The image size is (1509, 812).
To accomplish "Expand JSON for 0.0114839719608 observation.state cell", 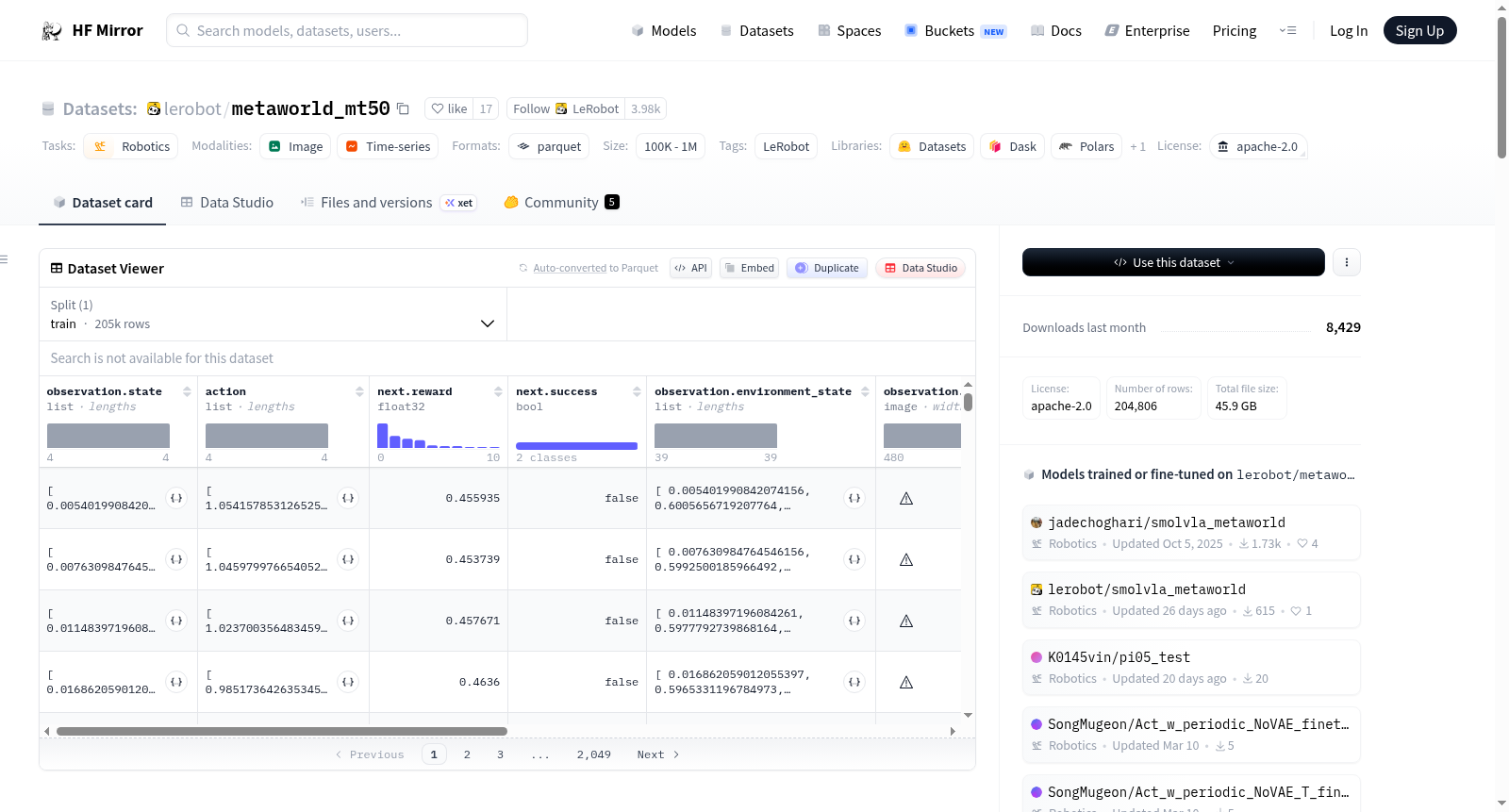I will coord(176,621).
